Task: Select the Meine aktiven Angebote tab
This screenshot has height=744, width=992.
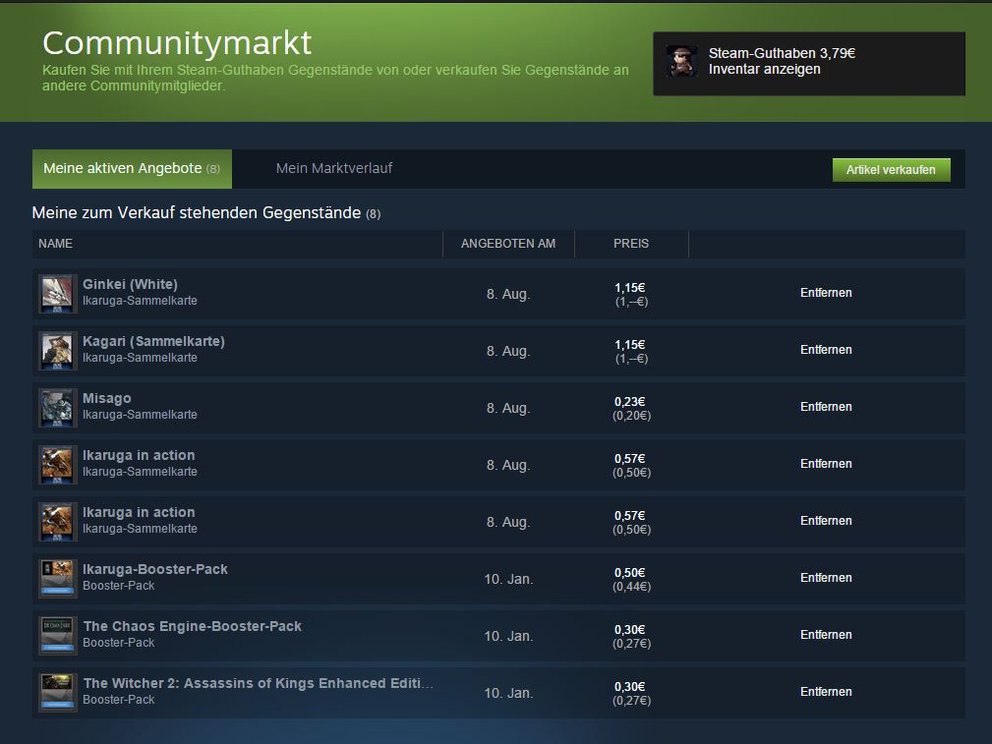Action: (131, 169)
